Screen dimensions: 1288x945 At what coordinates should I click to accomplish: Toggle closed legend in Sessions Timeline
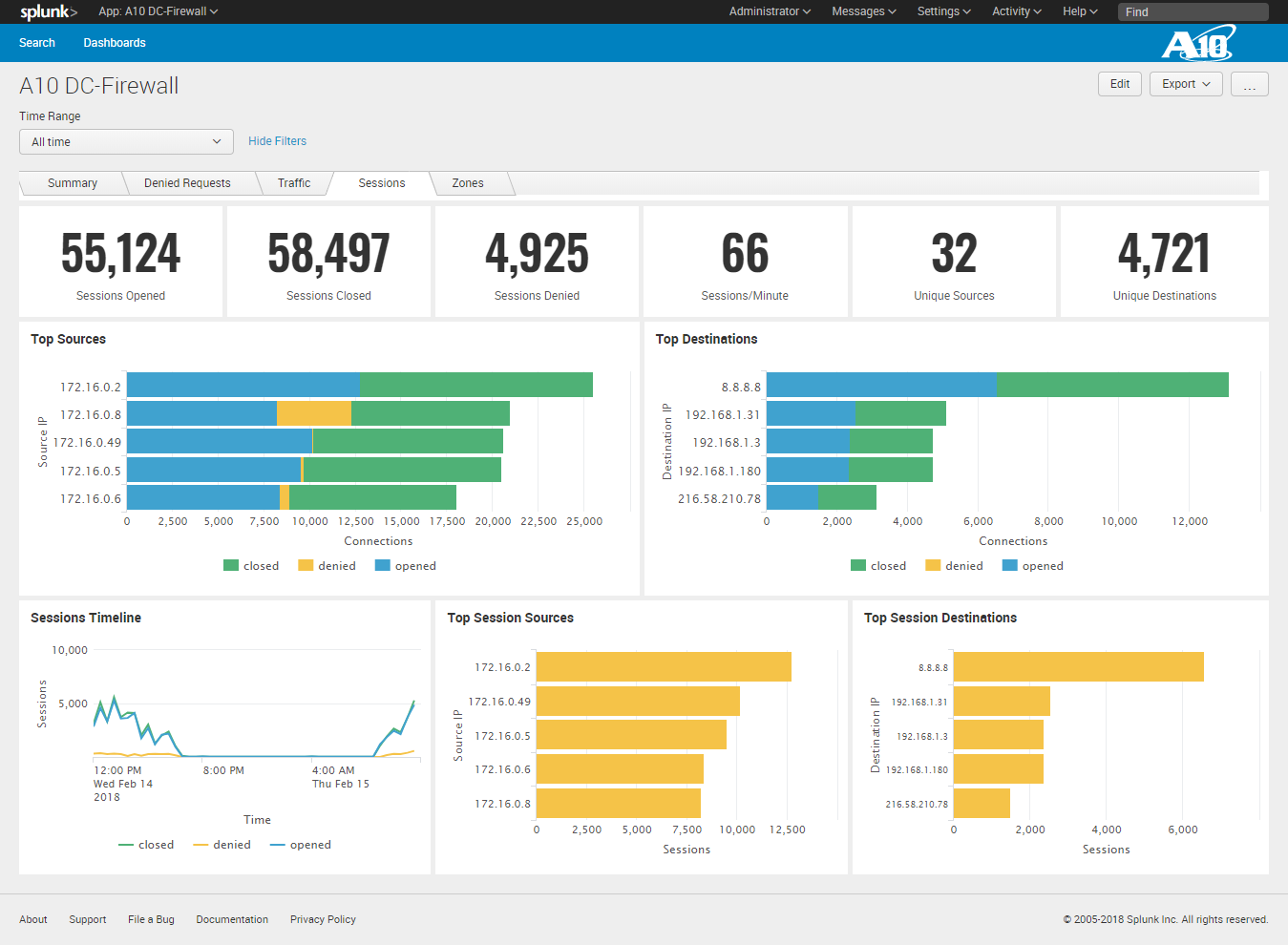click(146, 845)
